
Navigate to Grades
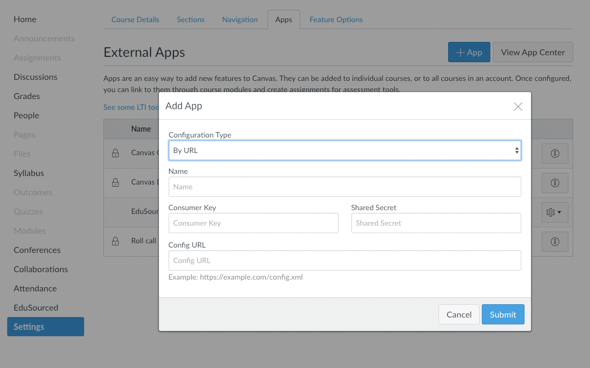pyautogui.click(x=27, y=96)
